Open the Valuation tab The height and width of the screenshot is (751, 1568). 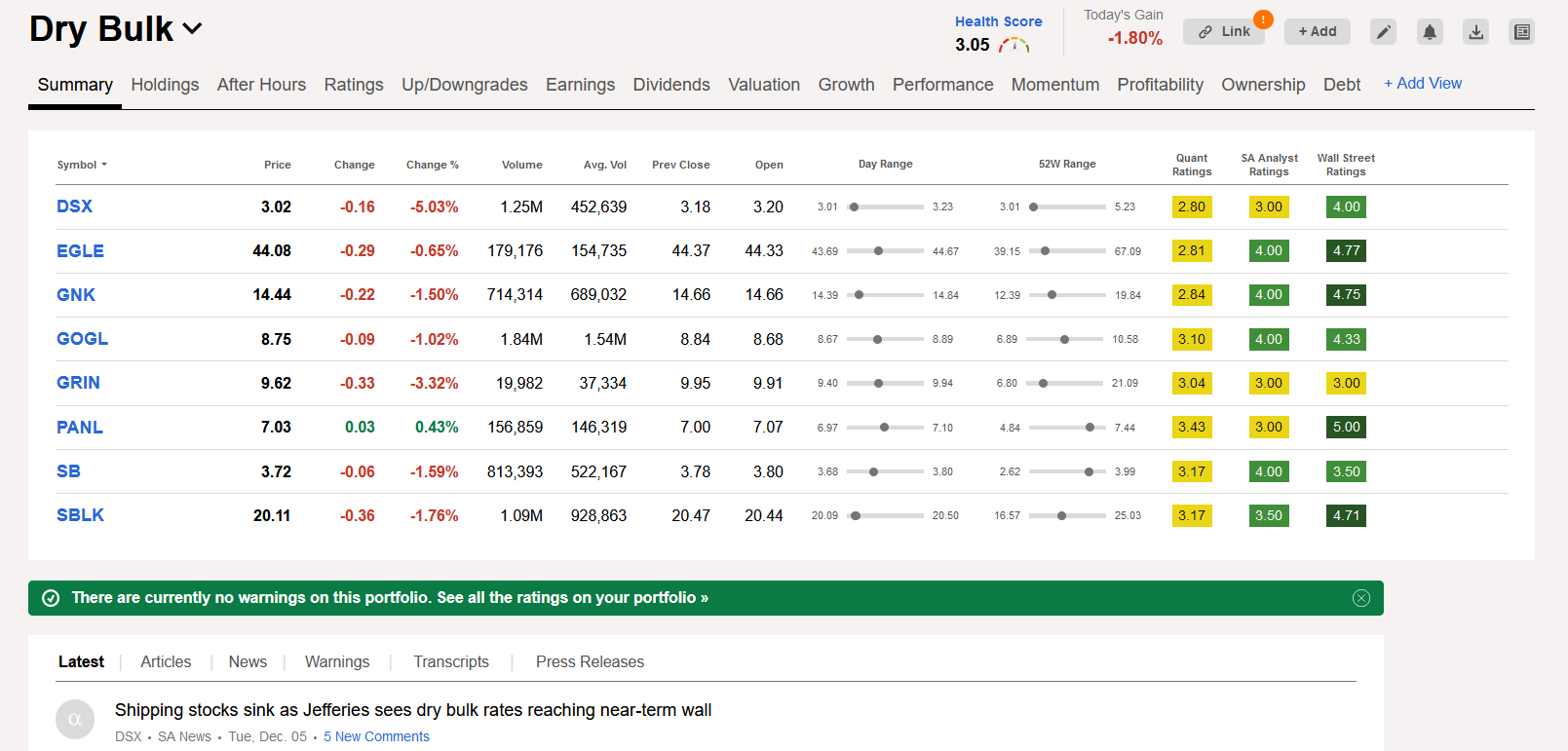pos(764,85)
